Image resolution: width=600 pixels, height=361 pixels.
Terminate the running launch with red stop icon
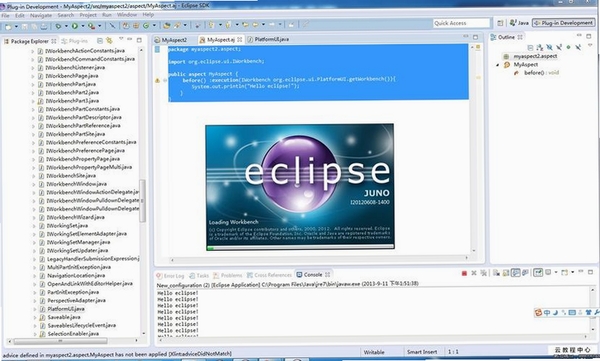point(464,273)
